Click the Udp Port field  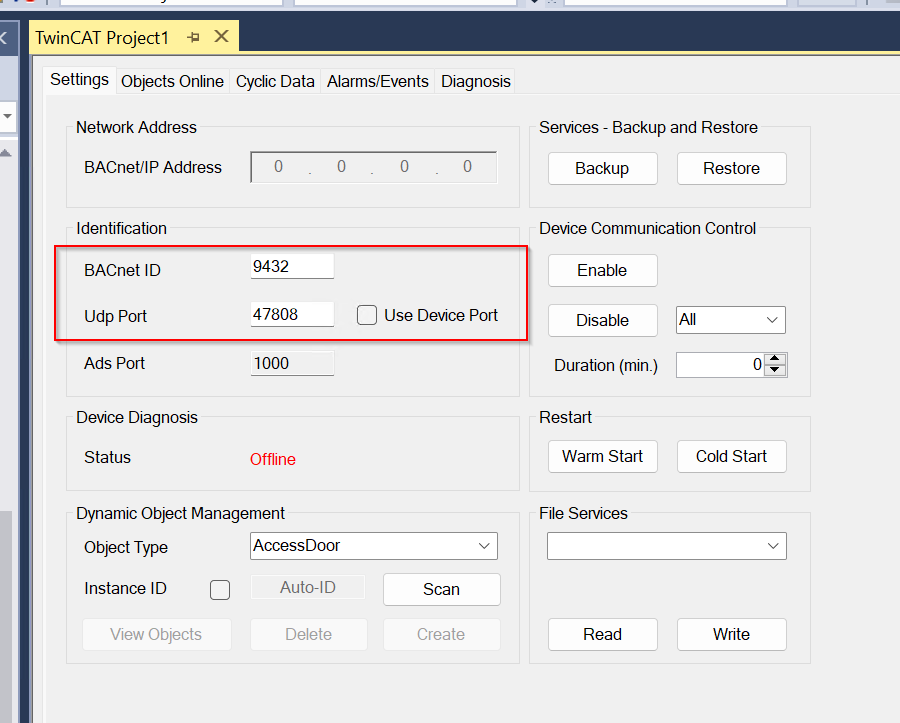click(x=292, y=314)
